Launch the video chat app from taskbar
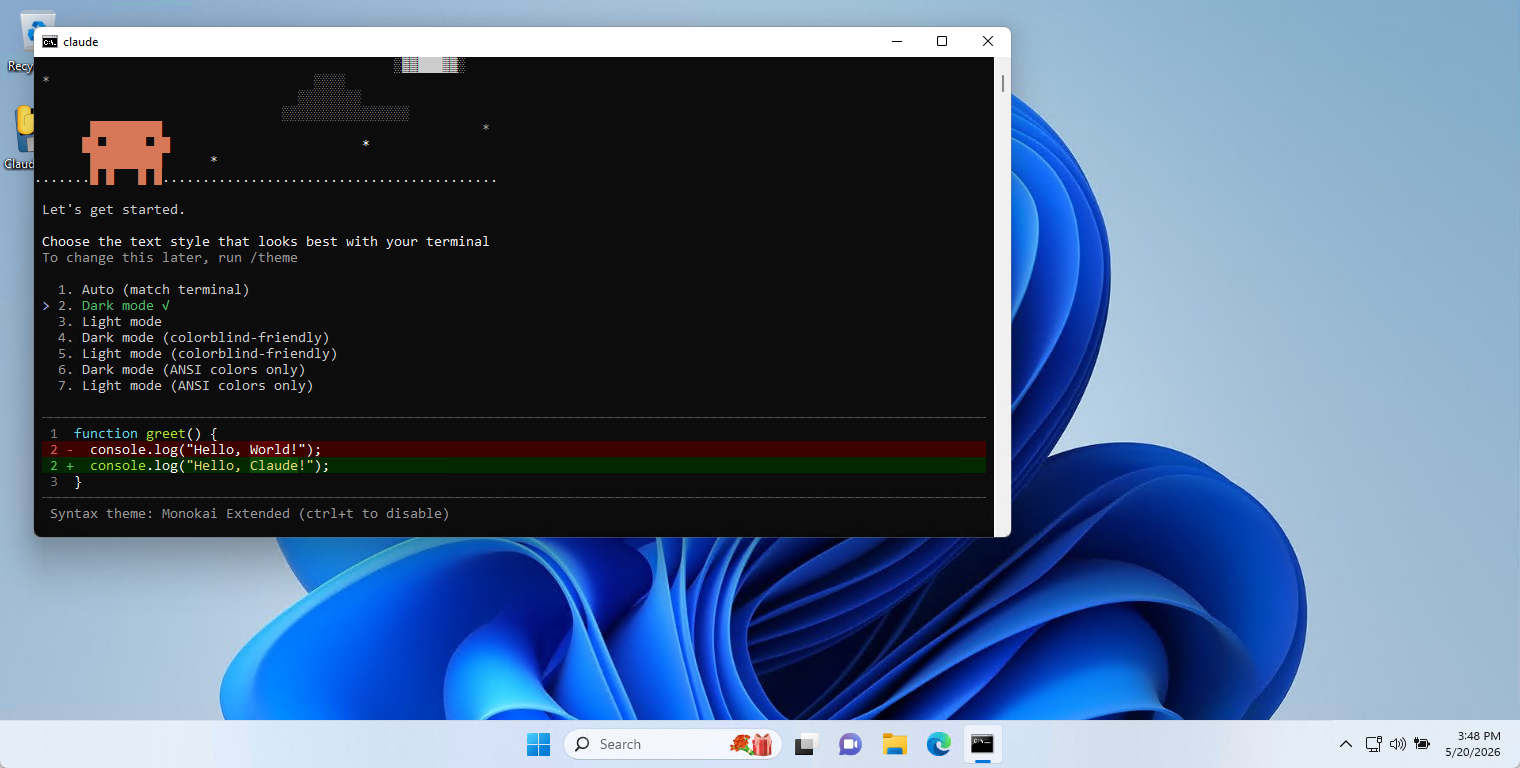This screenshot has height=768, width=1520. coord(850,744)
